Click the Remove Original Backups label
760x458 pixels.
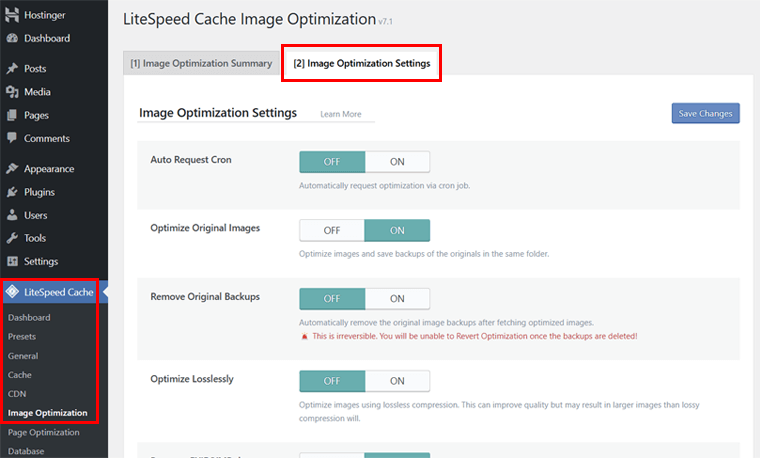(205, 297)
